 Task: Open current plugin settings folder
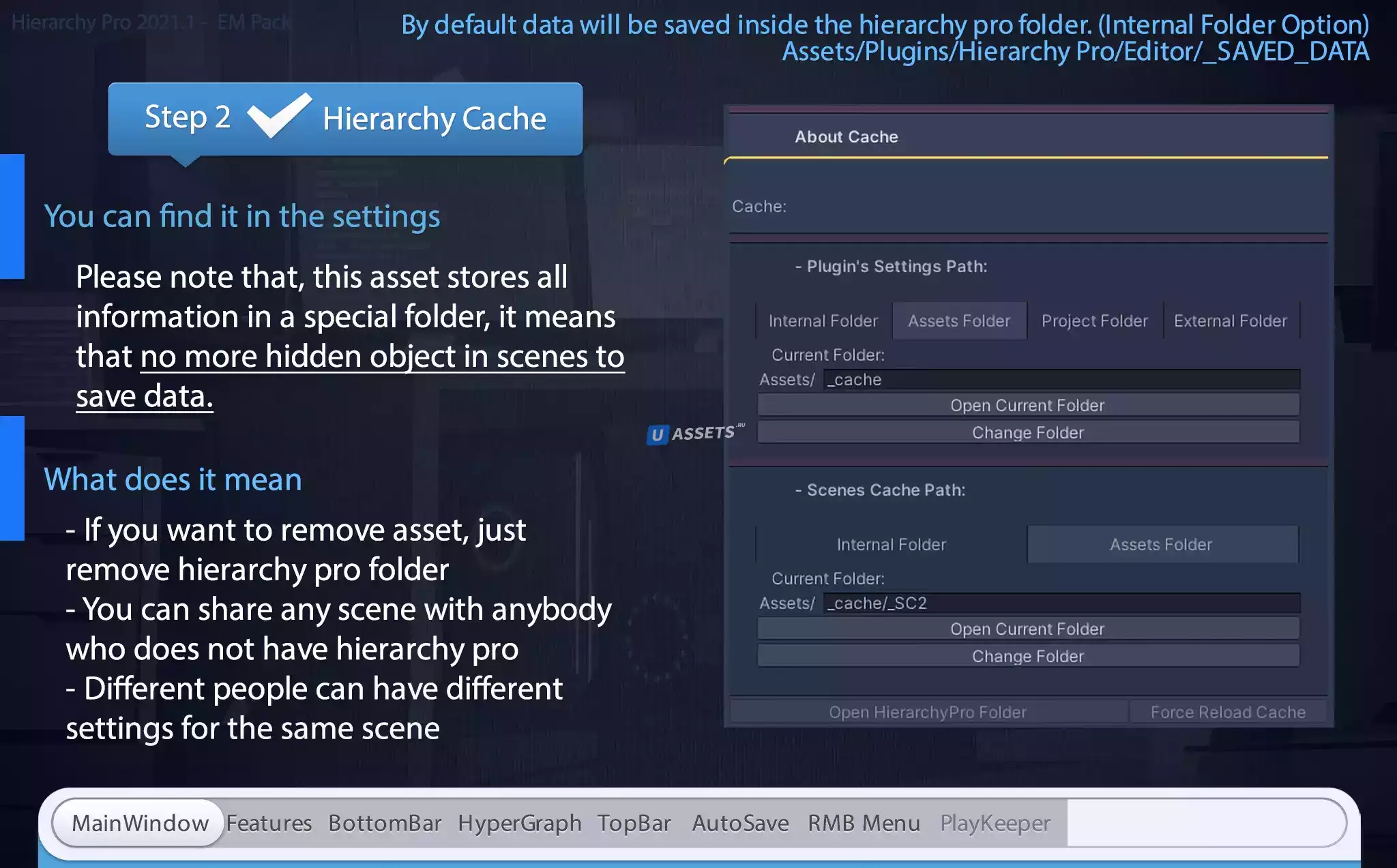[x=1027, y=405]
